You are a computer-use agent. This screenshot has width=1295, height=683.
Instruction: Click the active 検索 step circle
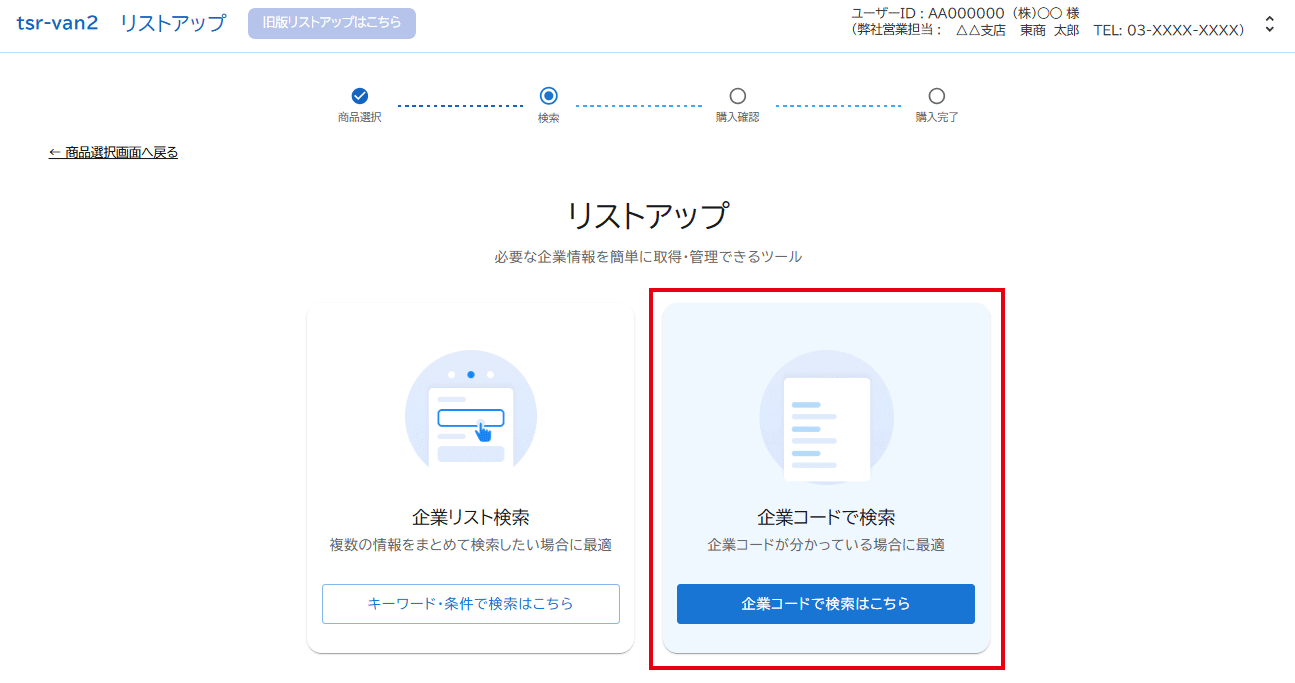548,96
